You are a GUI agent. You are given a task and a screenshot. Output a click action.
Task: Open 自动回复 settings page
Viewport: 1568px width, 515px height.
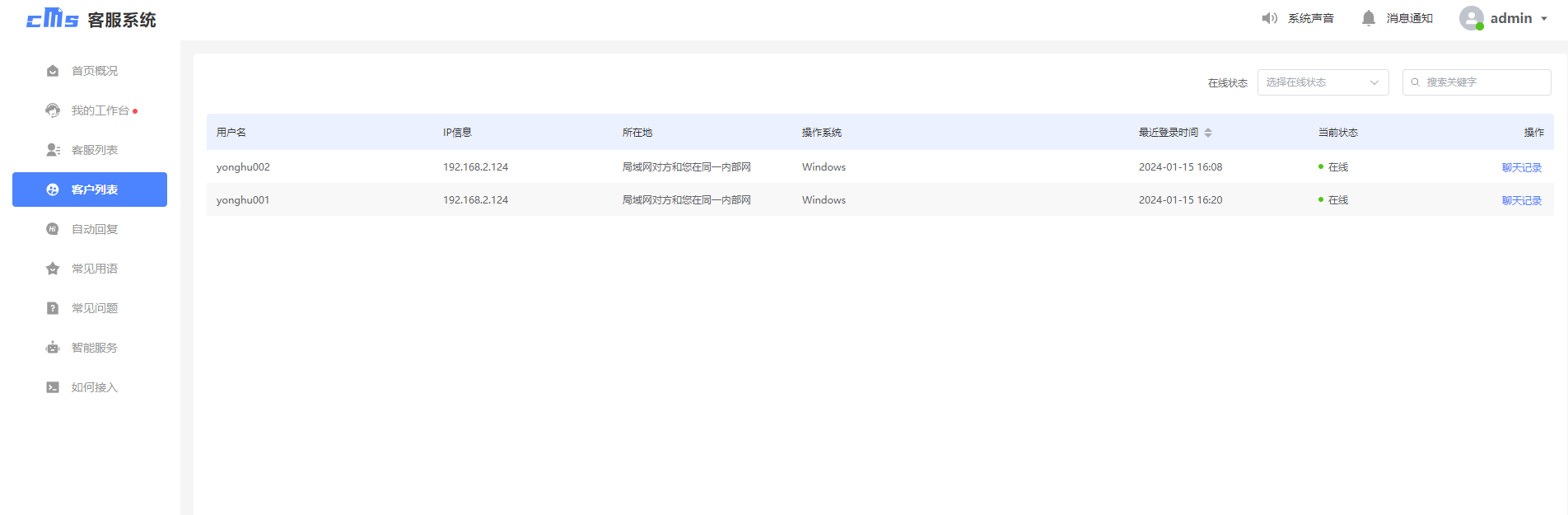coord(90,229)
